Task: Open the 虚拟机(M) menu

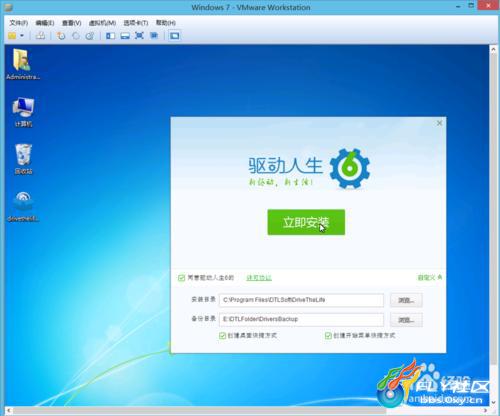Action: (x=102, y=23)
